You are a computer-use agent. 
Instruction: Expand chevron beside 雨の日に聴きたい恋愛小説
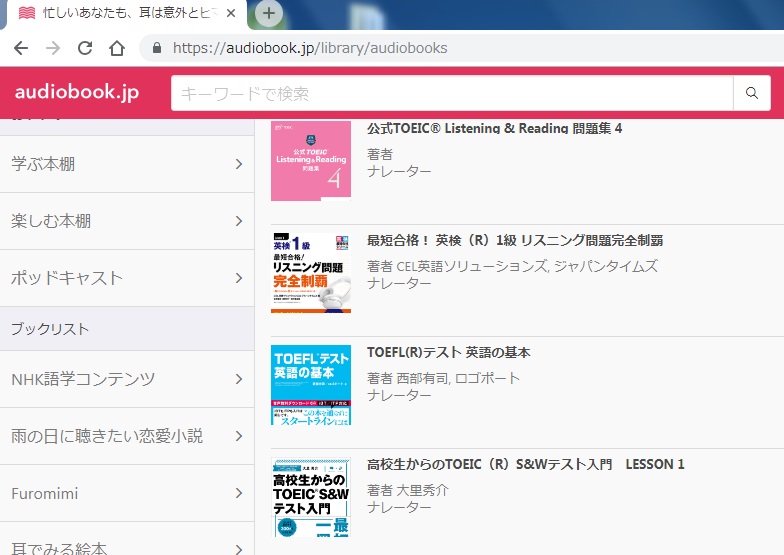click(x=239, y=436)
